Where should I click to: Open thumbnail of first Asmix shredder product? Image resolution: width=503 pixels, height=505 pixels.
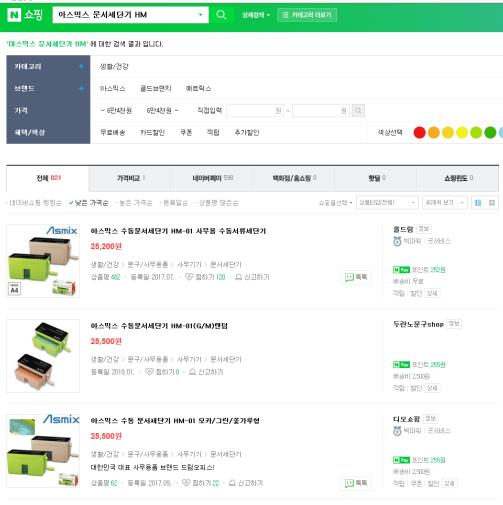(43, 261)
